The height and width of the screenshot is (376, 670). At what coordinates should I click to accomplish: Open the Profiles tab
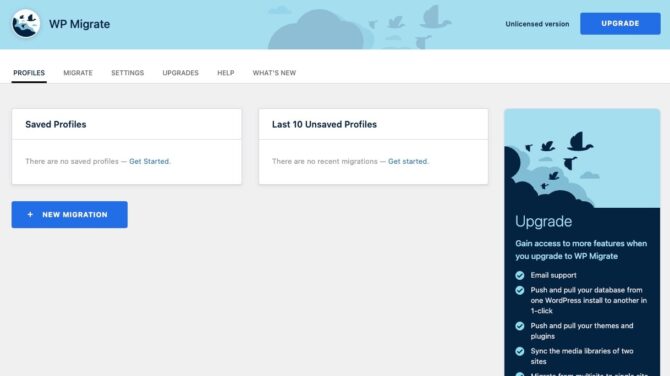point(29,73)
